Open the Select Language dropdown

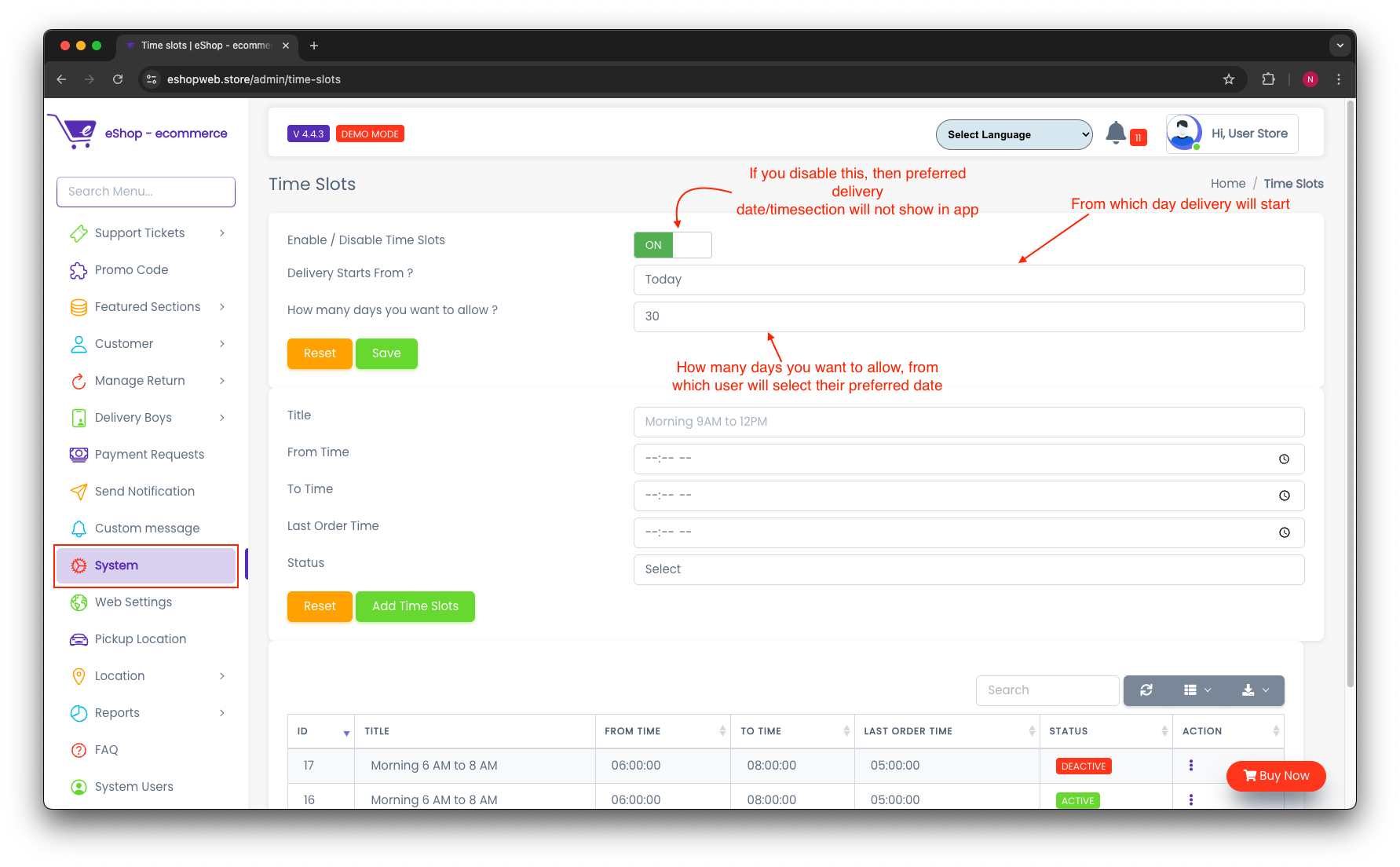pos(1014,134)
